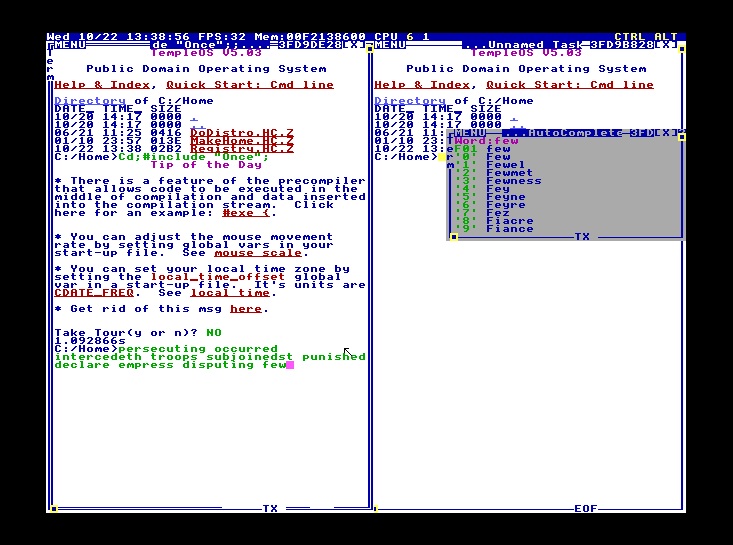Click Directory link in left window
This screenshot has width=733, height=545.
90,101
